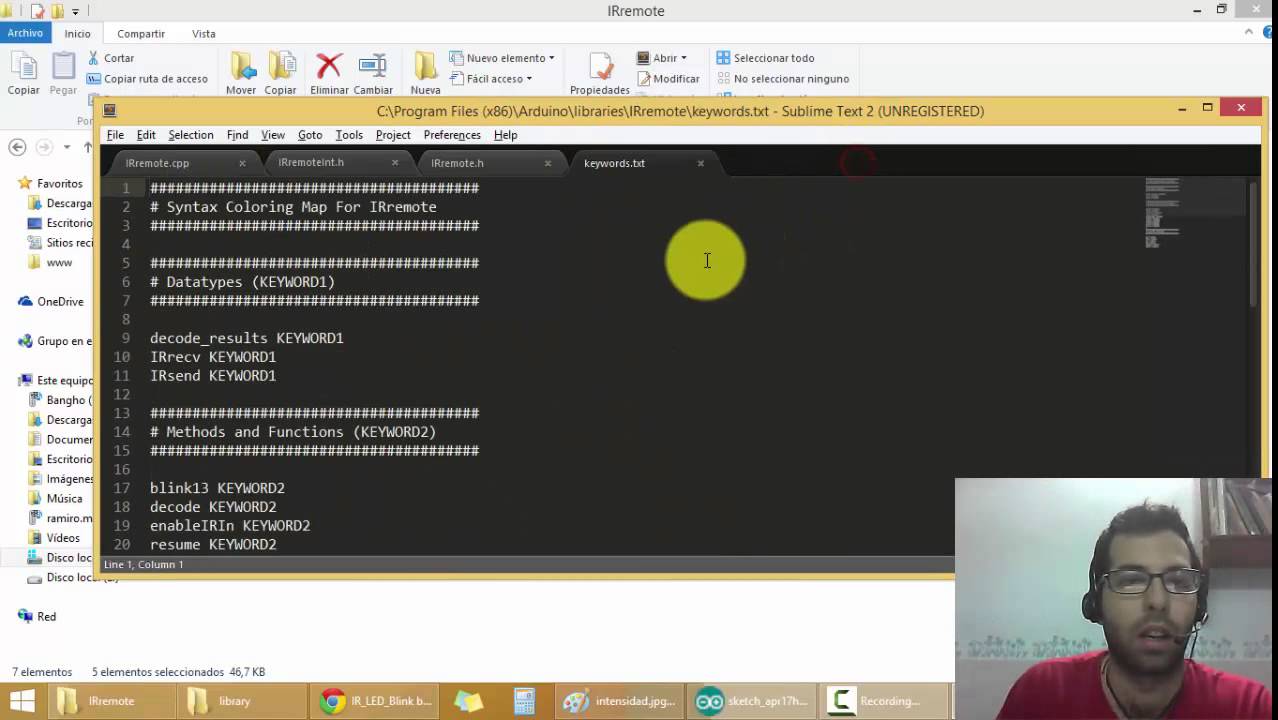Open Sublime Text Selection menu
The image size is (1278, 720).
[x=190, y=135]
